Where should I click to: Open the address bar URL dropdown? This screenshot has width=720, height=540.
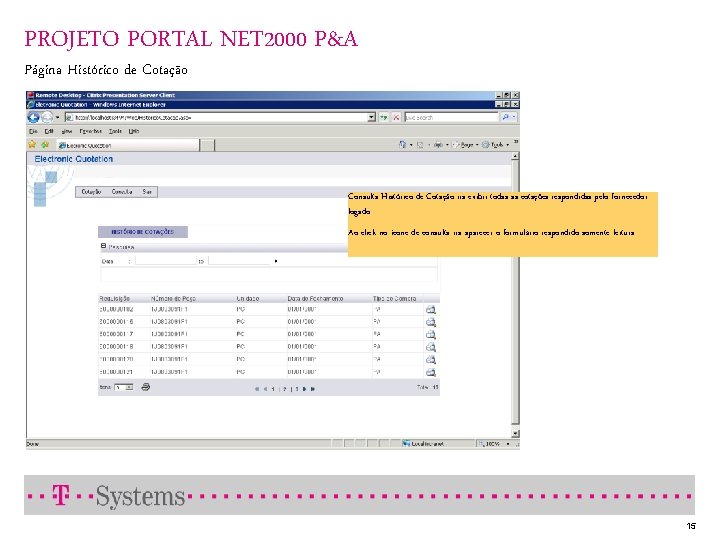pos(371,118)
